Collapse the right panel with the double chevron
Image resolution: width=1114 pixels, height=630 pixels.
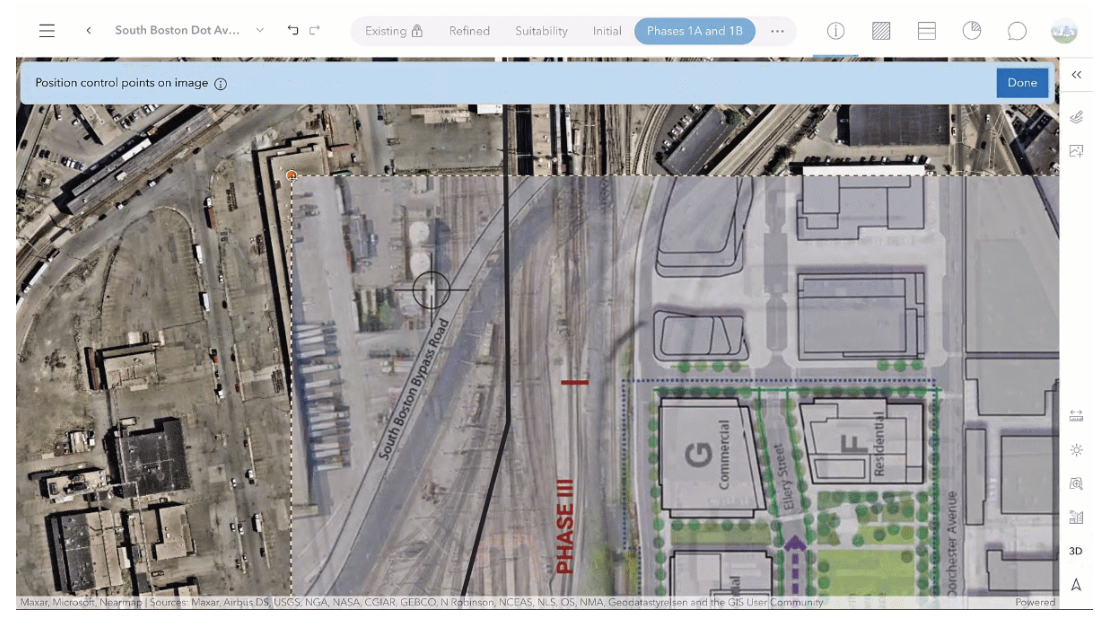pos(1077,74)
